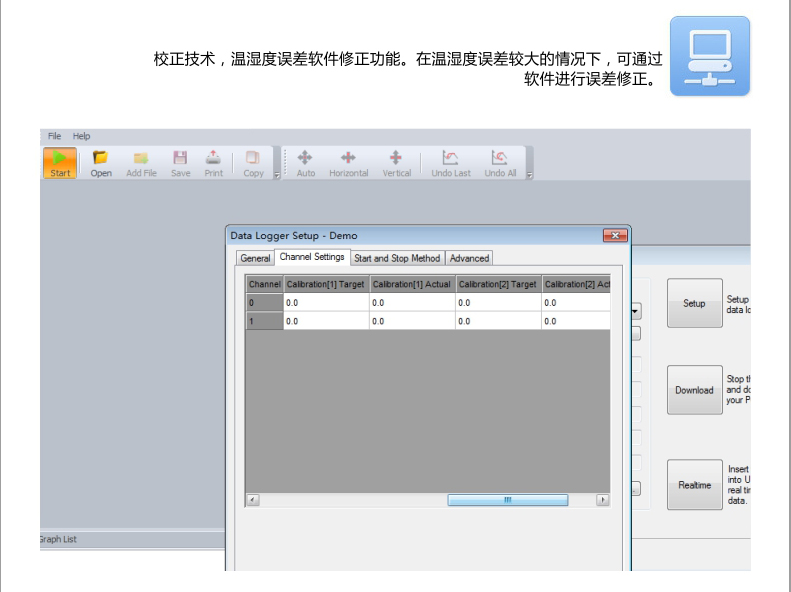Select the Vertical zoom tool
Screen dimensions: 791x592
(397, 163)
